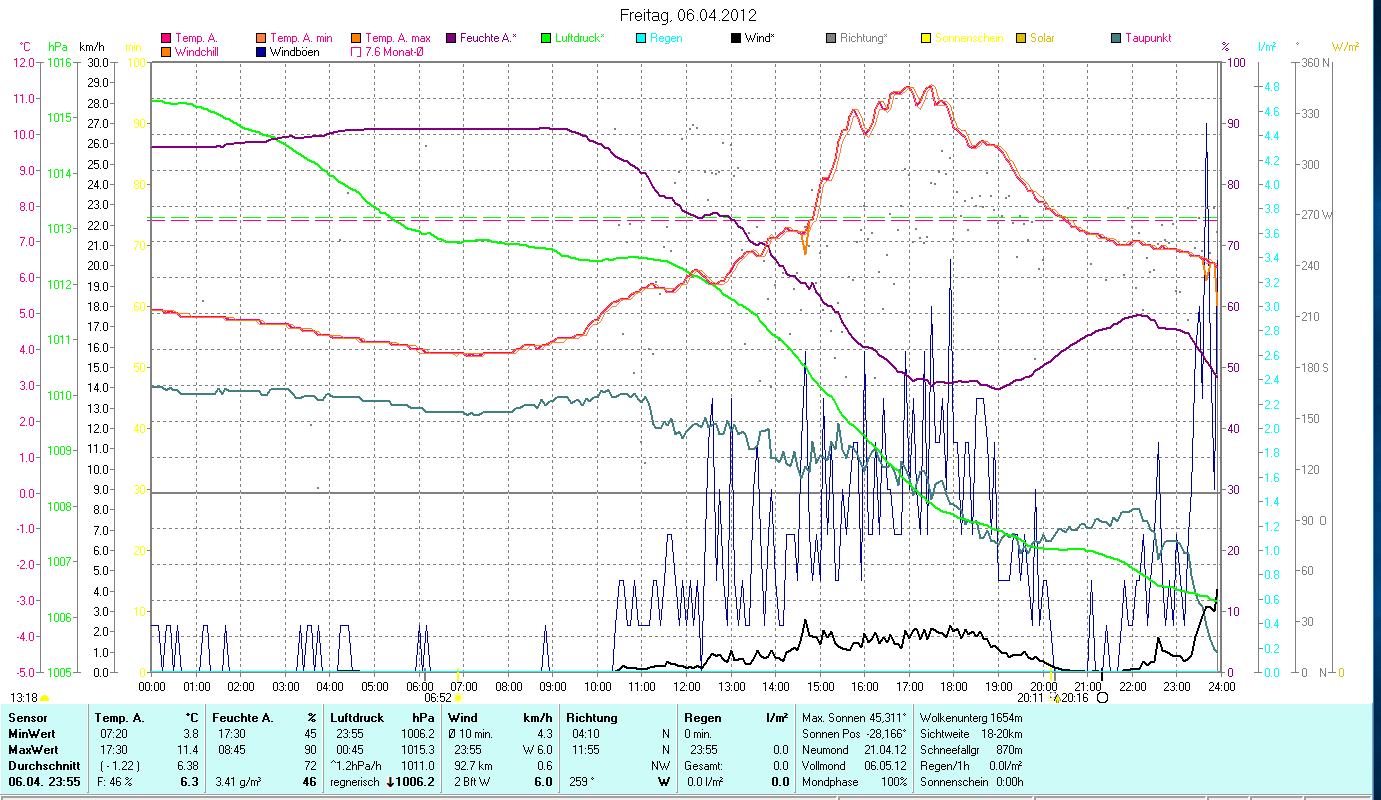Click the yellow min axis unit label
1381x800 pixels.
coord(133,46)
